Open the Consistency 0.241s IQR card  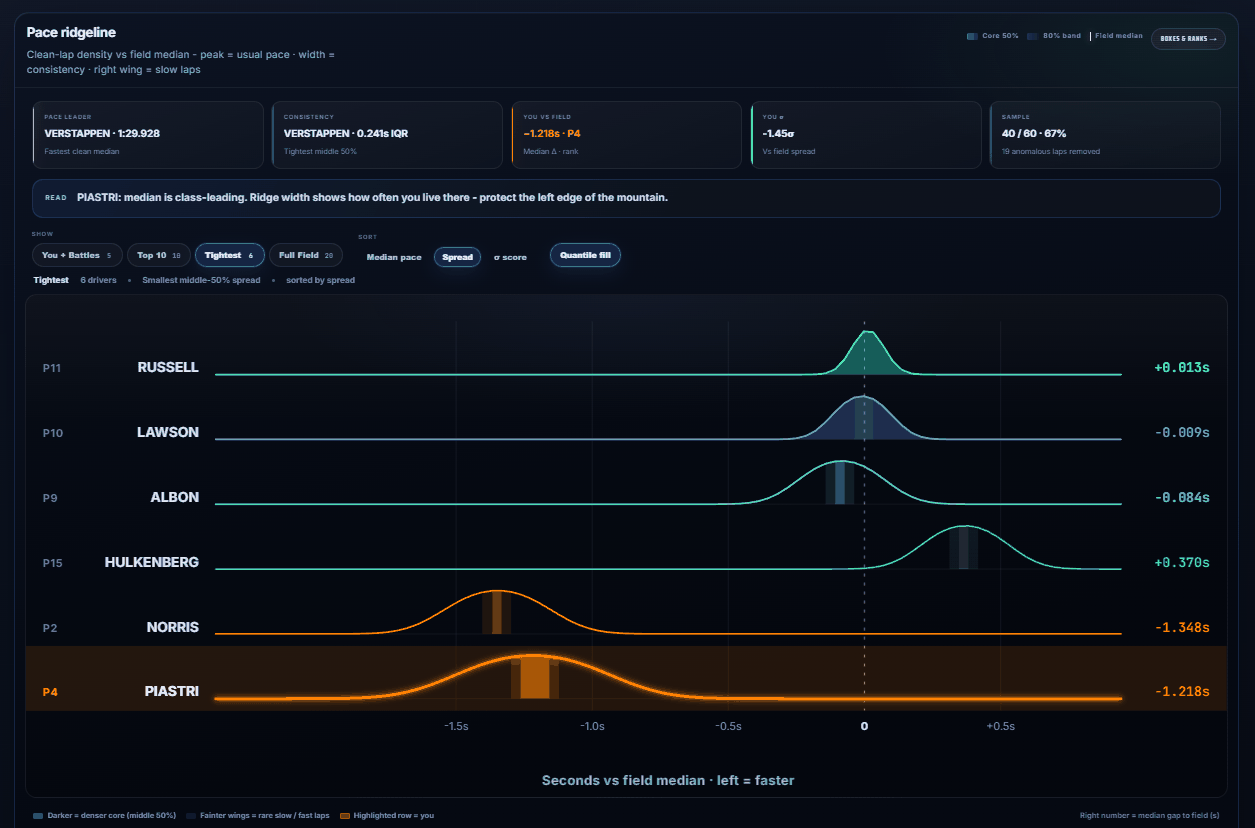(387, 134)
